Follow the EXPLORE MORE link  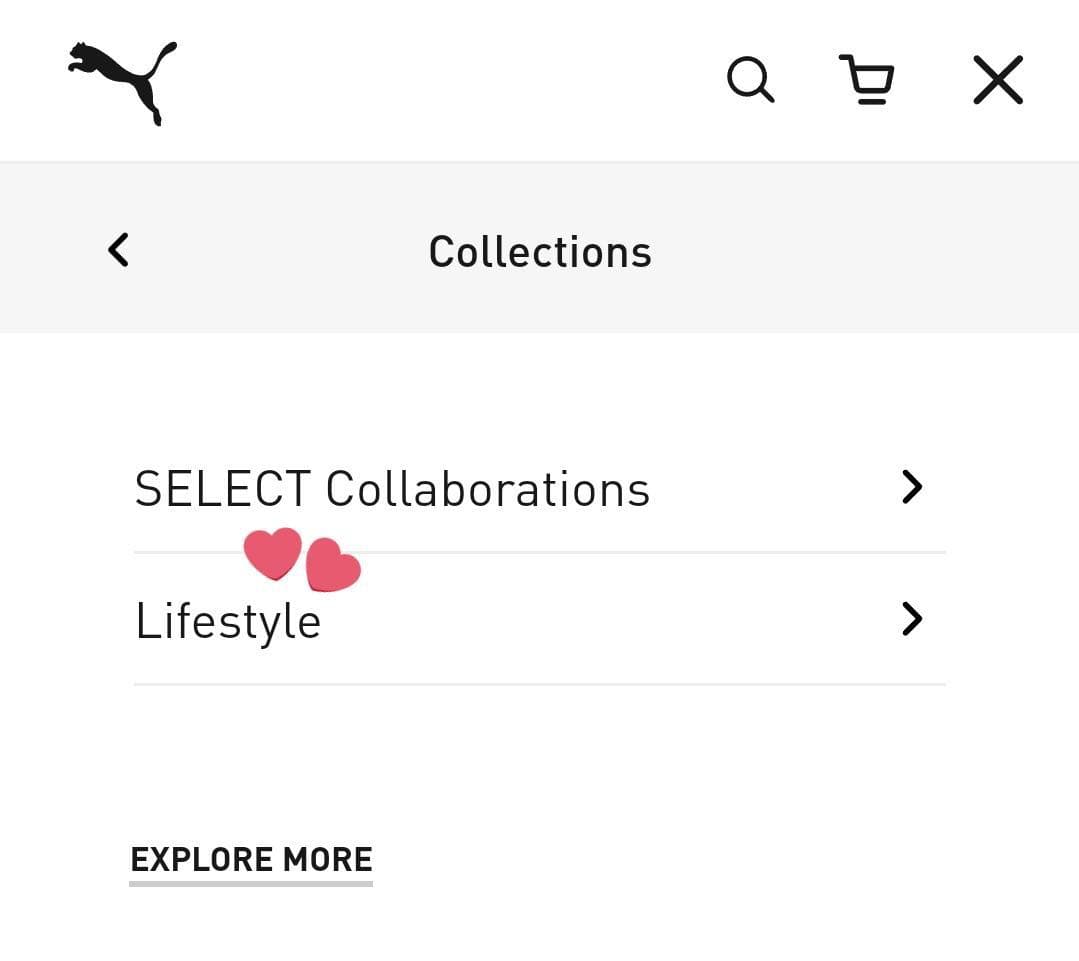pyautogui.click(x=251, y=859)
